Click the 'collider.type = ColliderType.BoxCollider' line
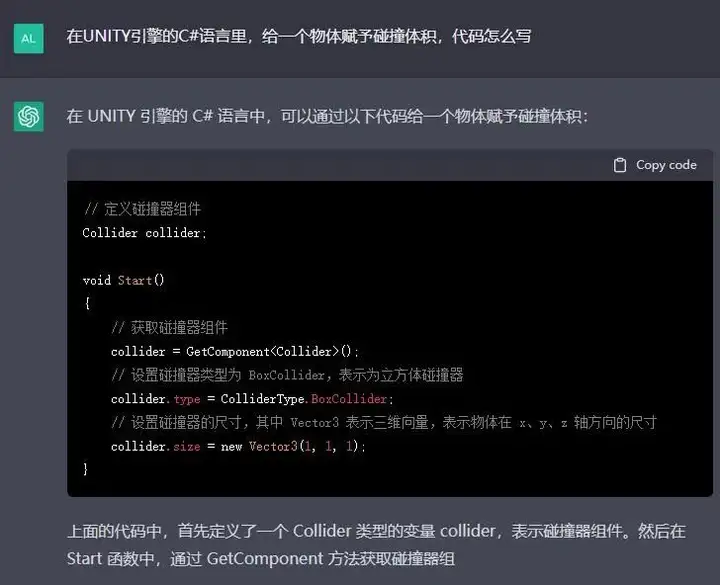Screen dimensions: 720x585 pos(252,399)
